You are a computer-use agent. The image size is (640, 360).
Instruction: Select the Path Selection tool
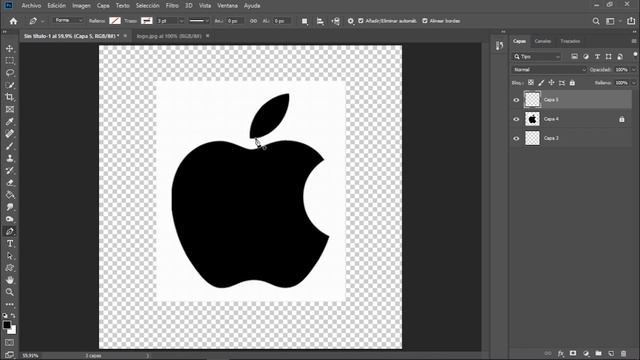tap(10, 256)
